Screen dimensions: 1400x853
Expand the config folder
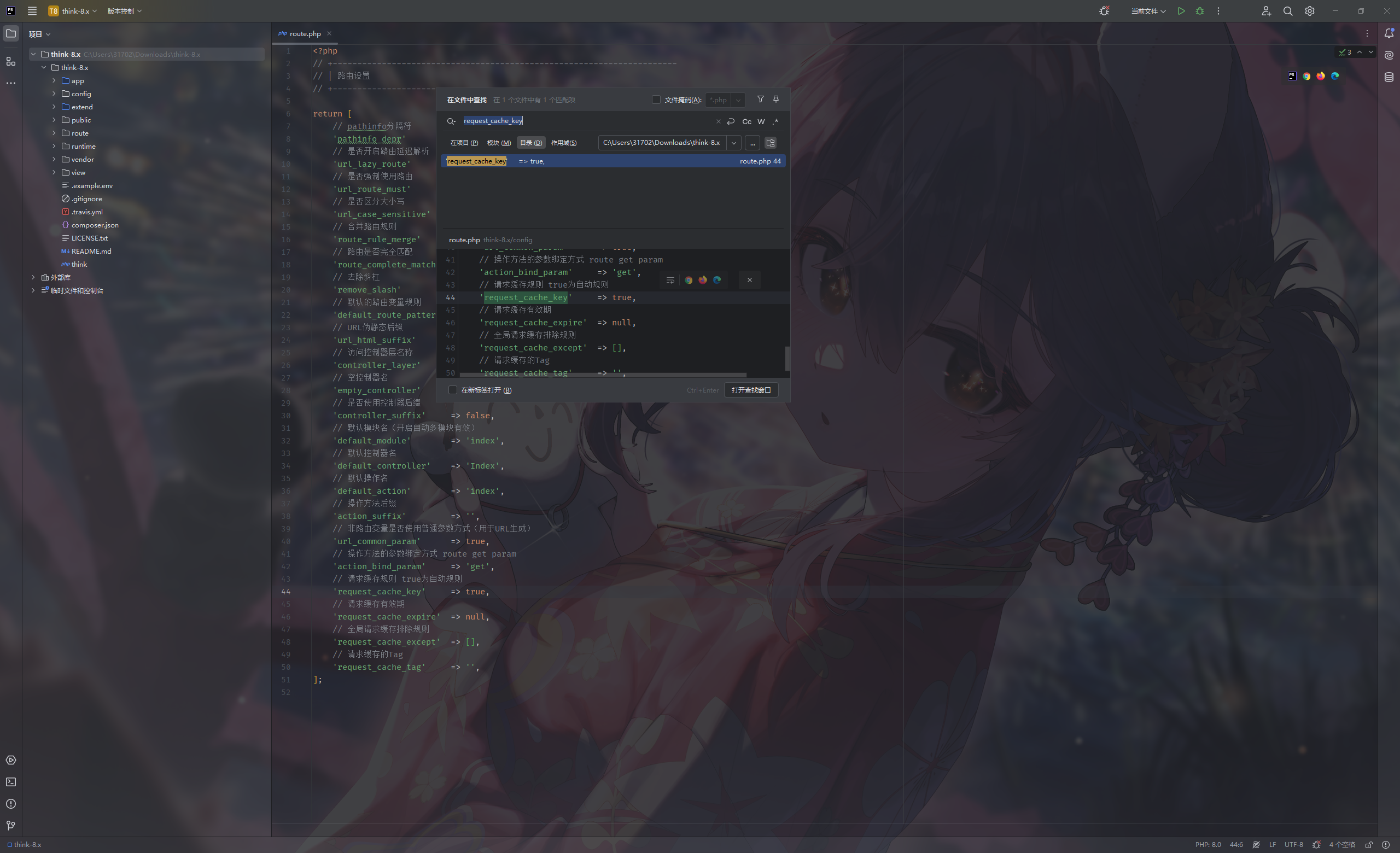point(54,94)
